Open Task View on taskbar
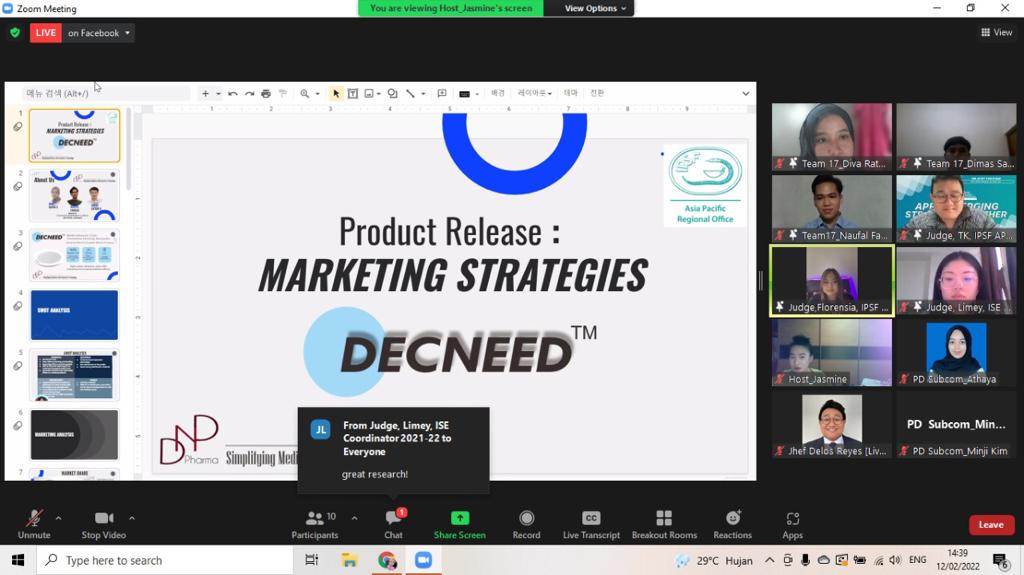This screenshot has height=575, width=1024. [x=312, y=560]
